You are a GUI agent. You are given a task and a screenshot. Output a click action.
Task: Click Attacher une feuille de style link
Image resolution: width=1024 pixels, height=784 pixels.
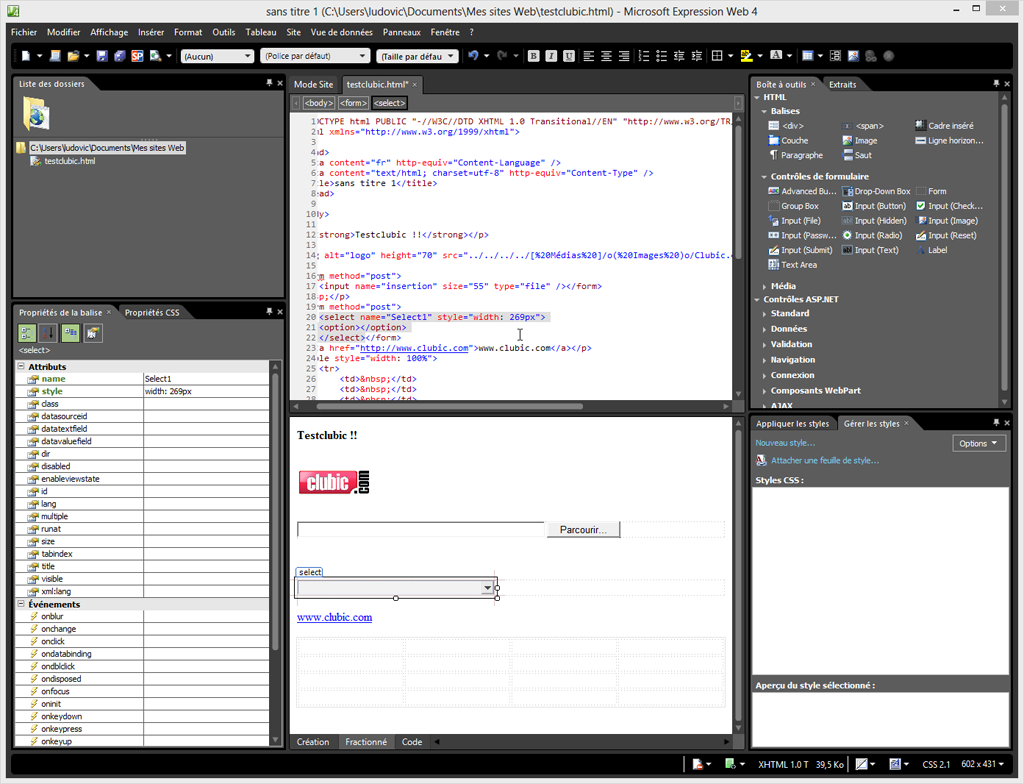[825, 461]
